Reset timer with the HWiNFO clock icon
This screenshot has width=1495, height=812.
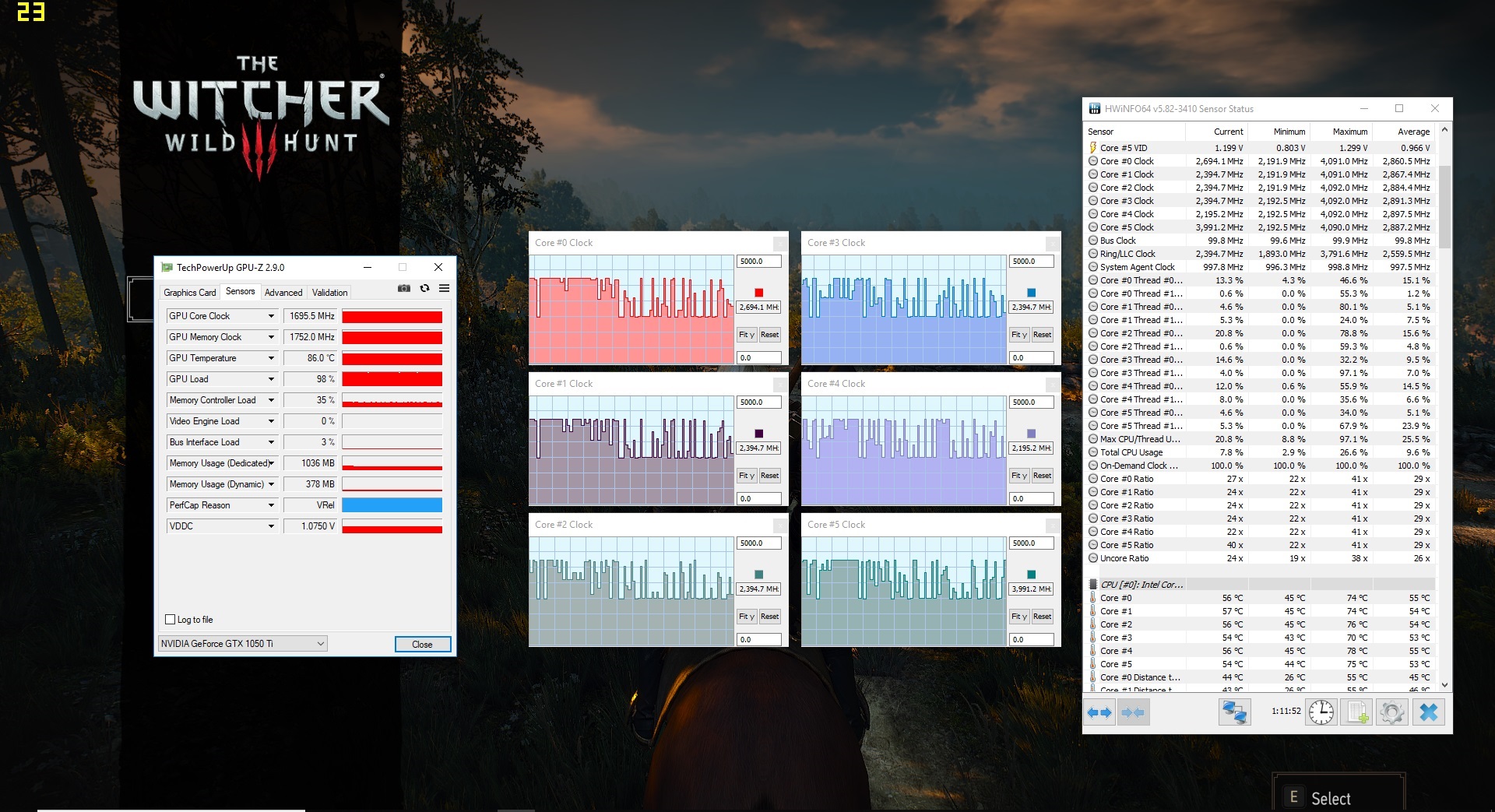coord(1321,712)
